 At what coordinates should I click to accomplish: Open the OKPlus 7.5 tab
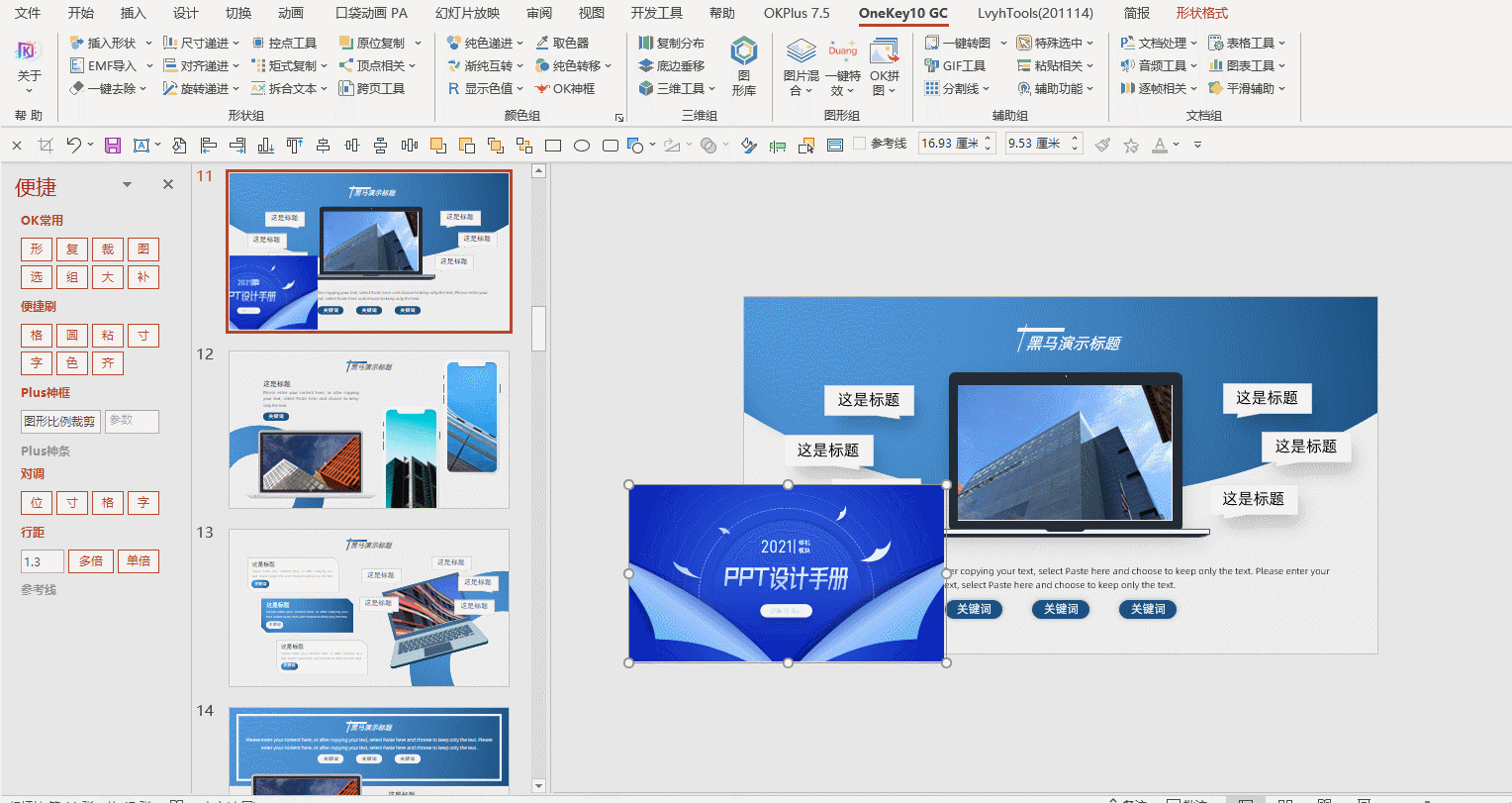click(x=798, y=13)
